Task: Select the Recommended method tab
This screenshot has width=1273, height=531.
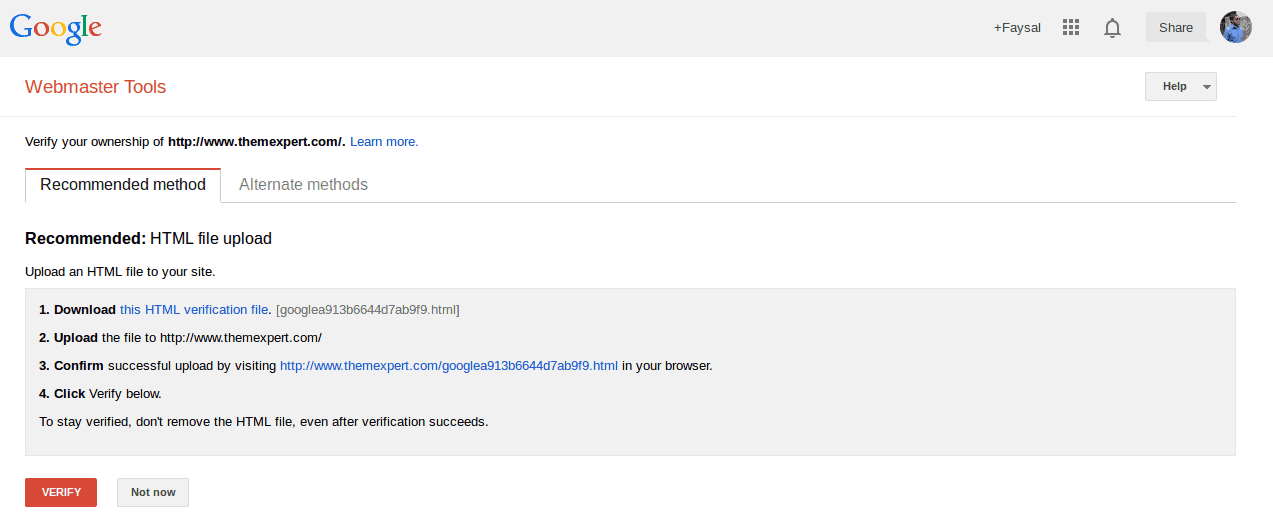Action: pyautogui.click(x=123, y=185)
